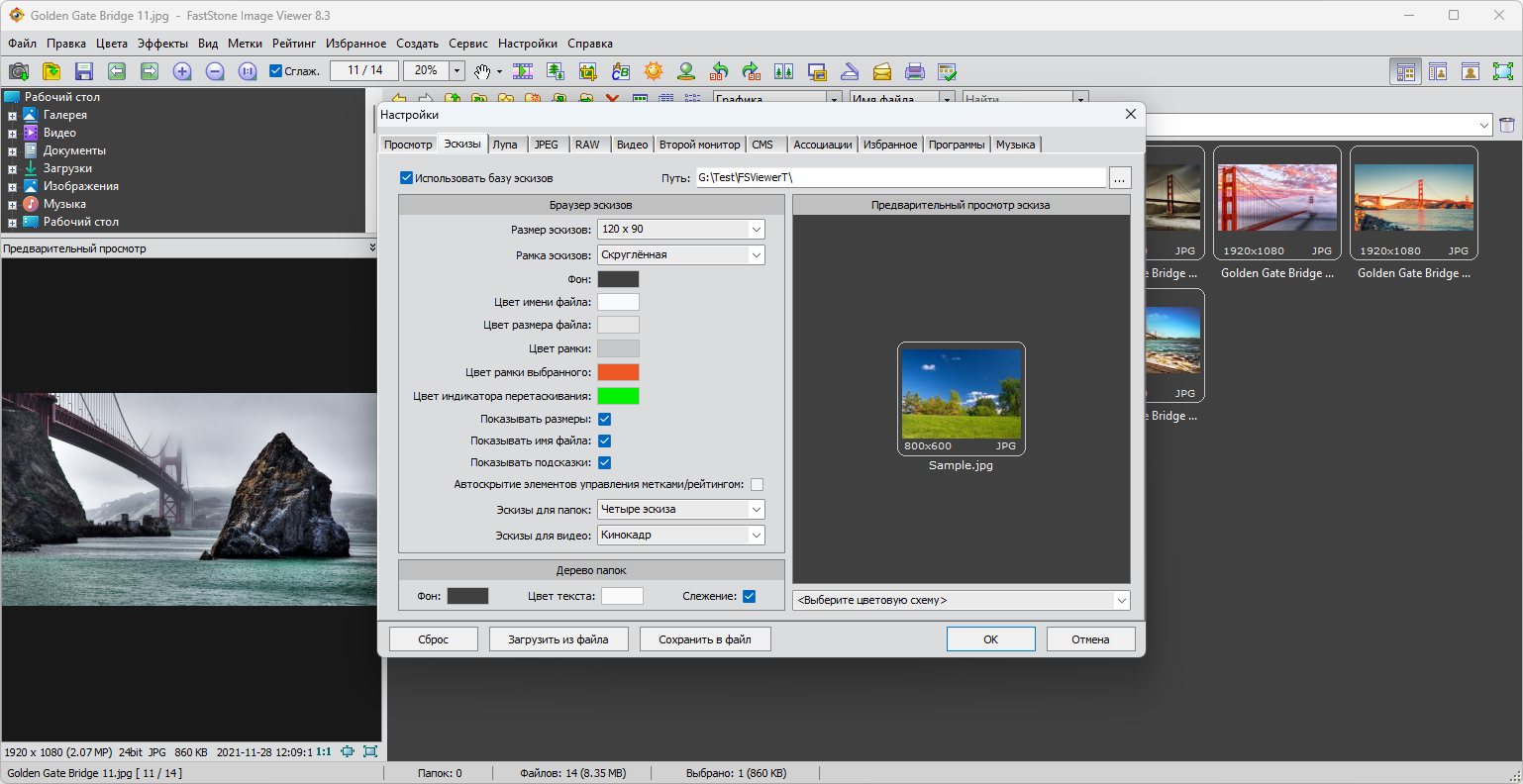Click the 'Сохранить в файл' button

click(x=704, y=639)
